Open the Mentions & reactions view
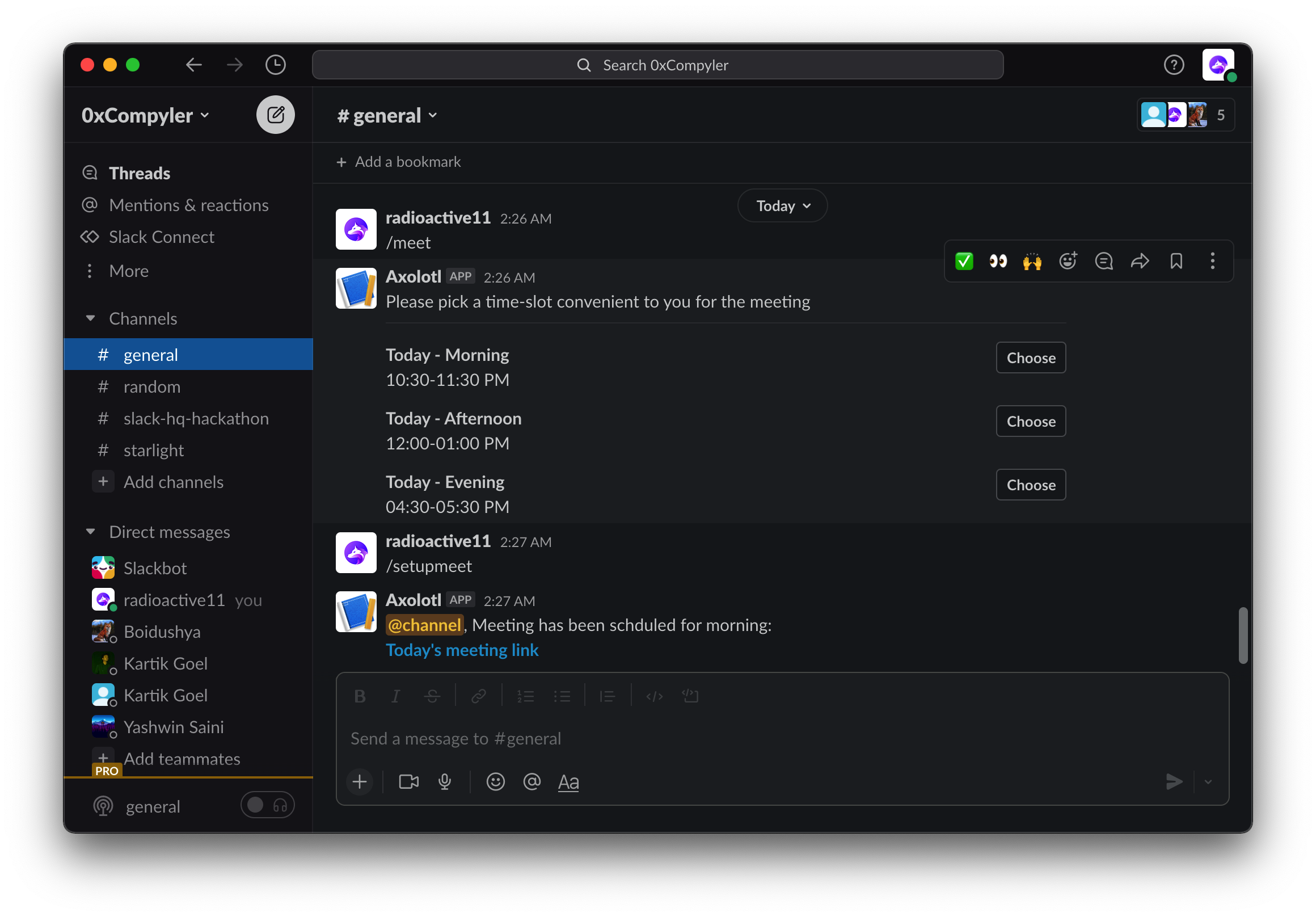The image size is (1316, 917). (x=188, y=205)
